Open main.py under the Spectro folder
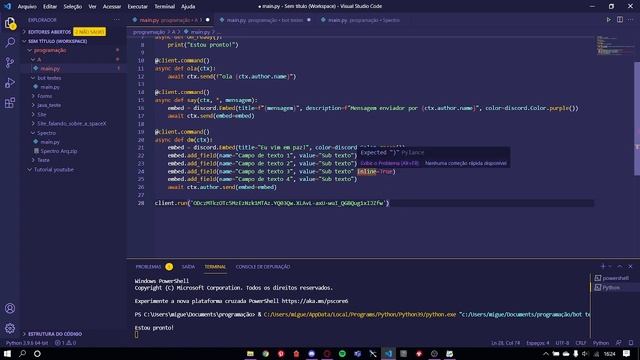 click(x=50, y=142)
